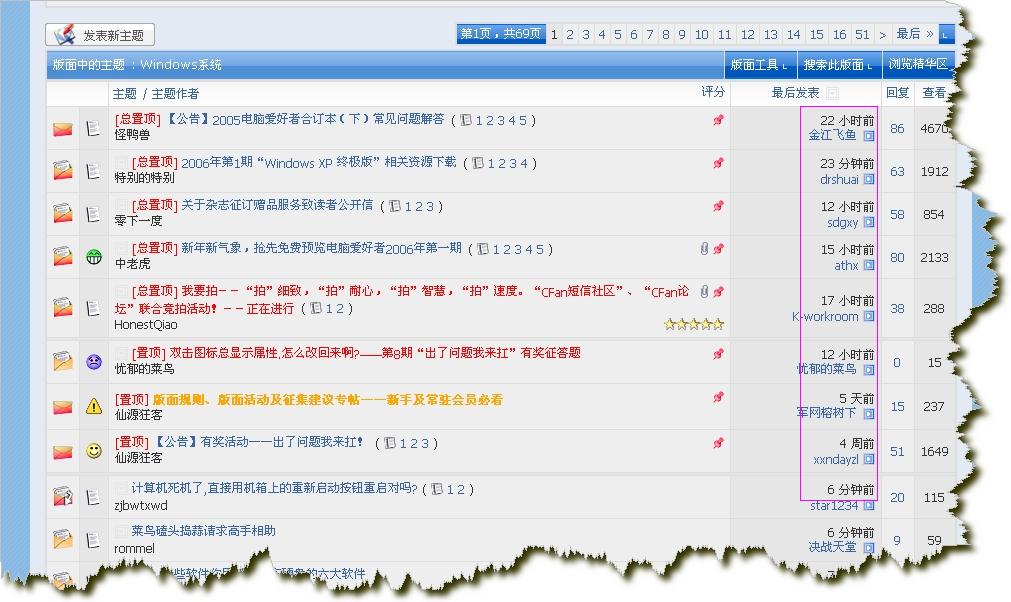Open thread 关于杂志征订赠品服务致读者公开信
Screen dimensions: 1011x602
pyautogui.click(x=277, y=205)
